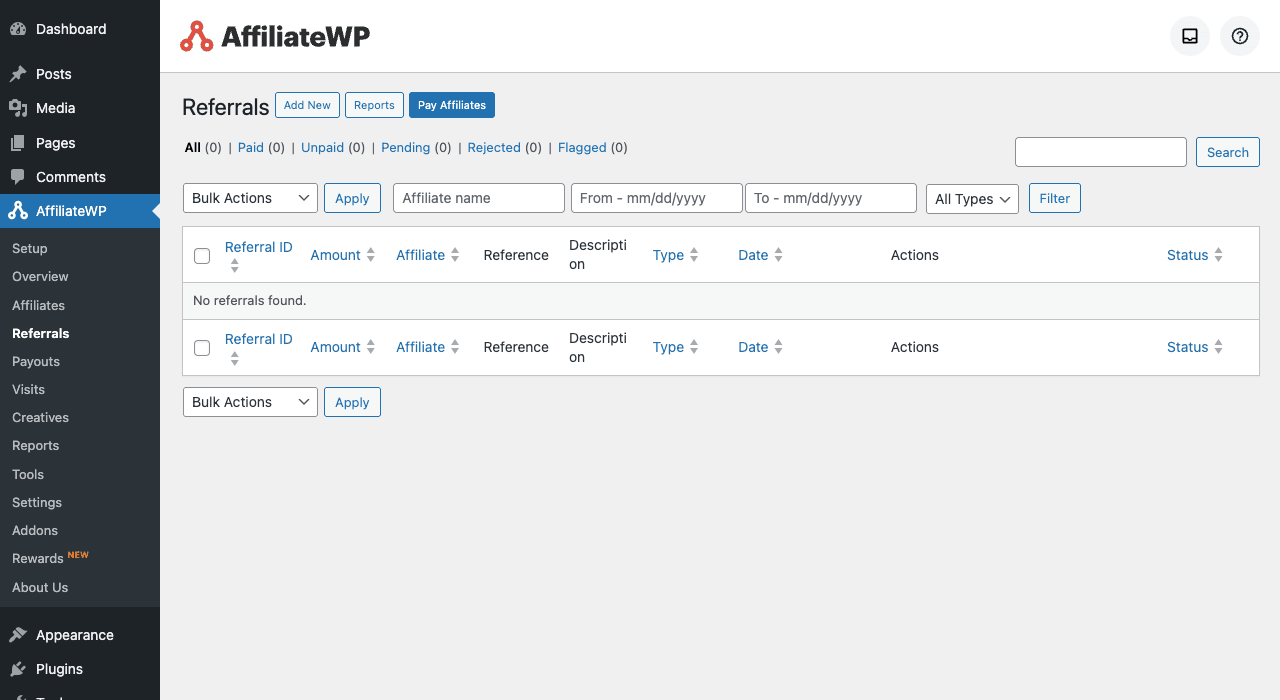Screen dimensions: 1280x700
Task: Focus the referrals search text box
Action: pos(1101,152)
